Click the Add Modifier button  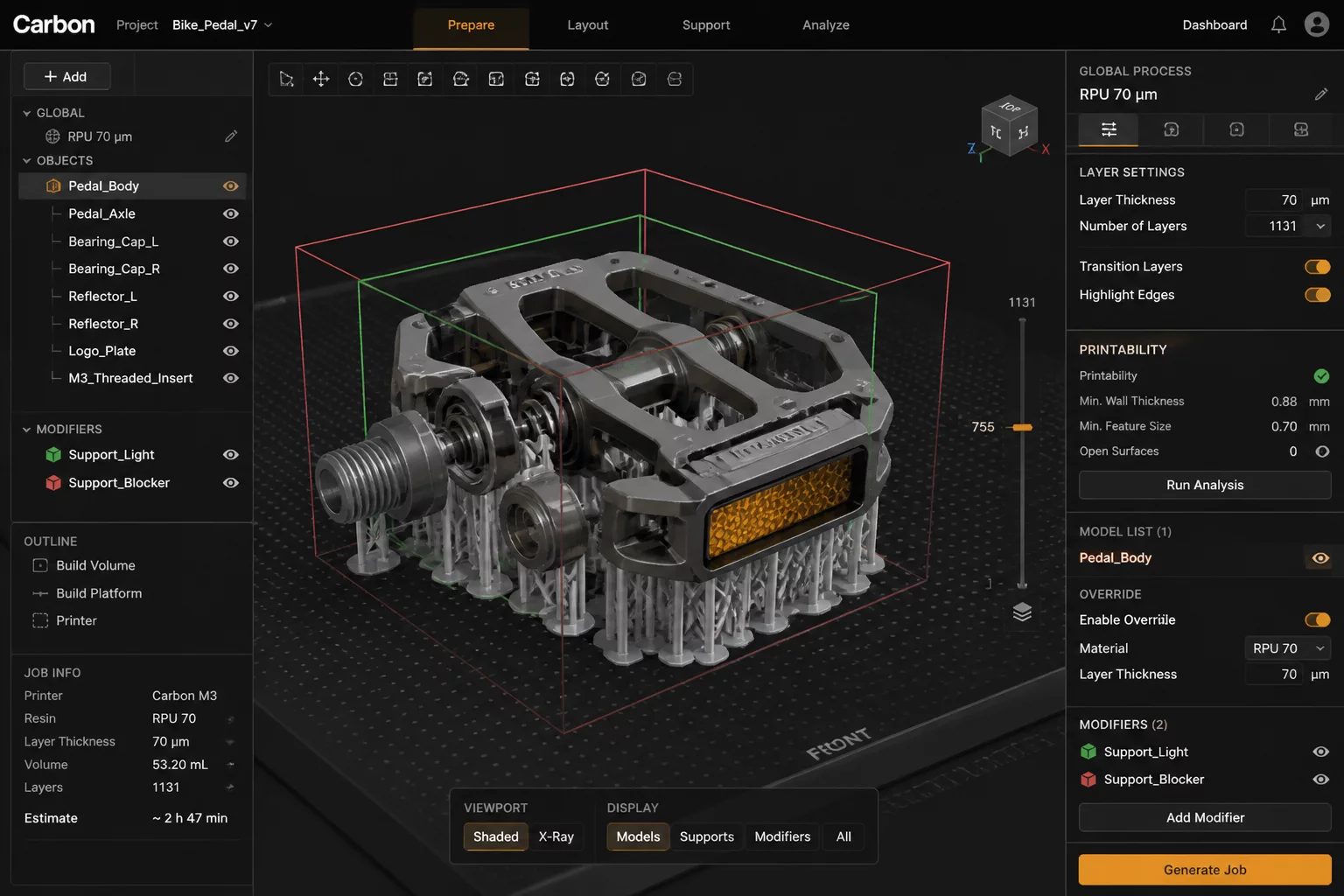pyautogui.click(x=1205, y=817)
